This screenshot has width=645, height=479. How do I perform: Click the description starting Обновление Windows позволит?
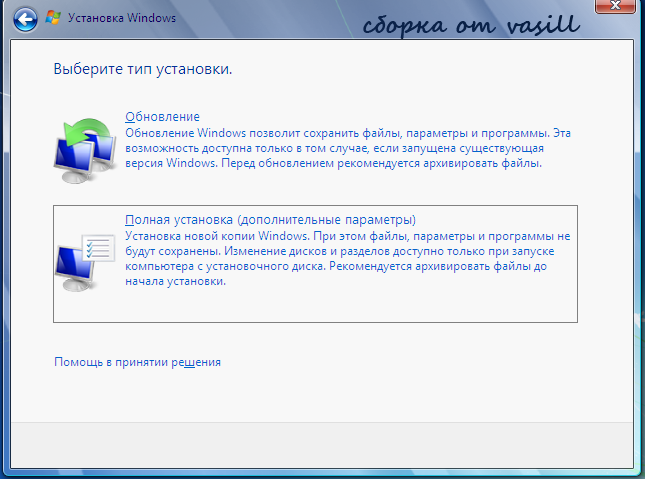[348, 148]
